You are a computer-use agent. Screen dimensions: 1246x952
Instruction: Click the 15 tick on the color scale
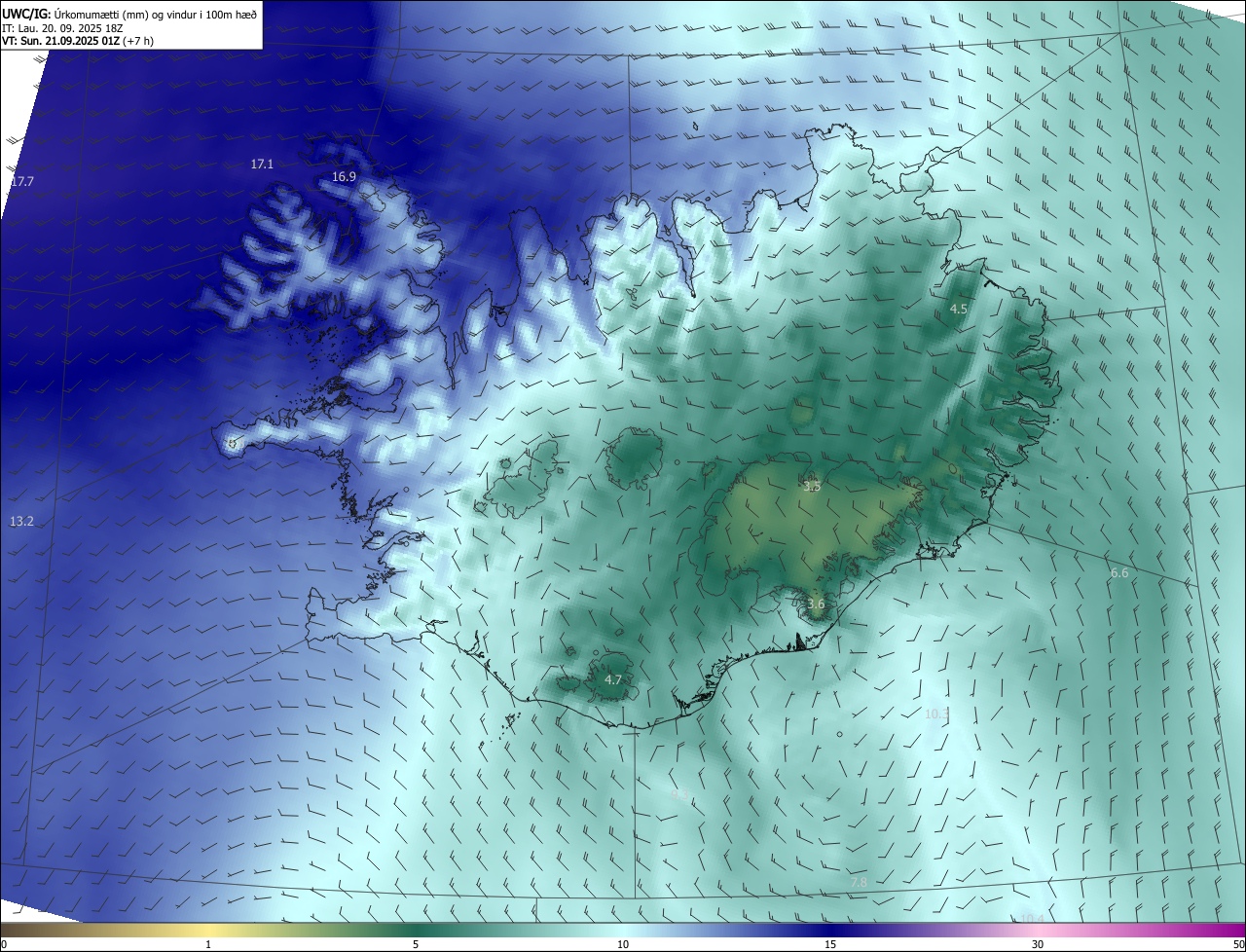coord(830,944)
